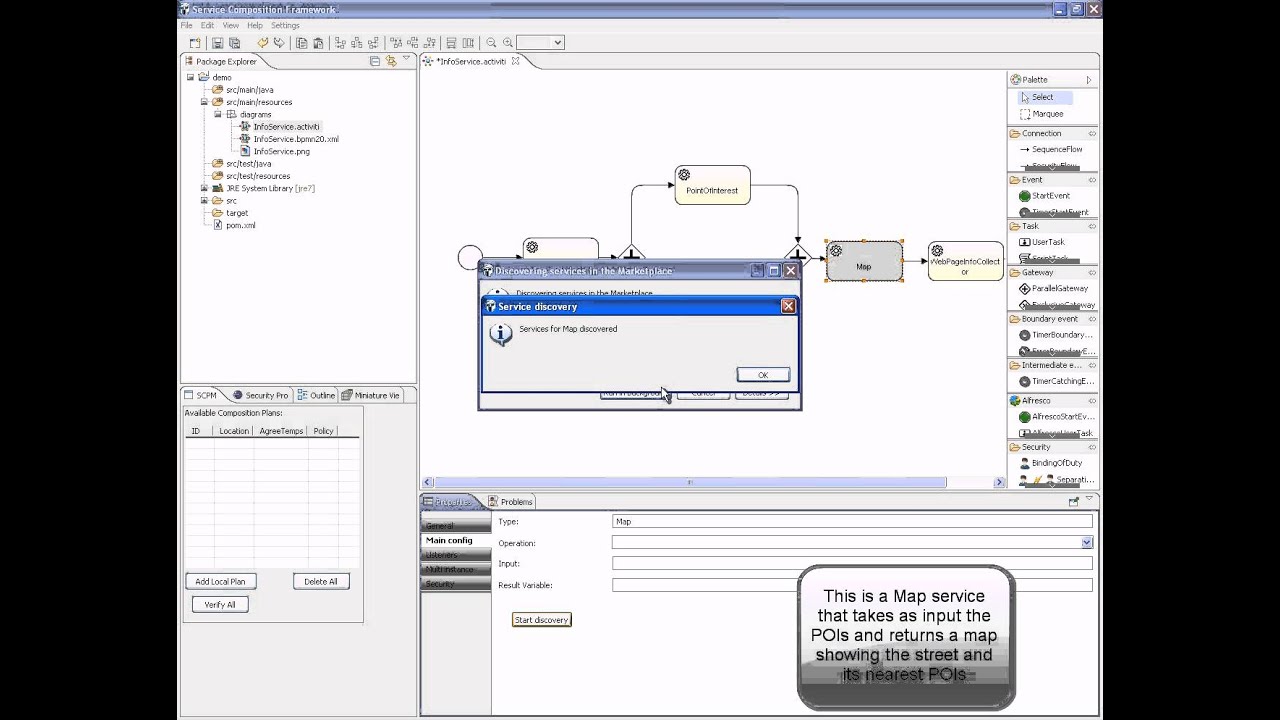Select the Select tool in Palette

coord(1045,97)
